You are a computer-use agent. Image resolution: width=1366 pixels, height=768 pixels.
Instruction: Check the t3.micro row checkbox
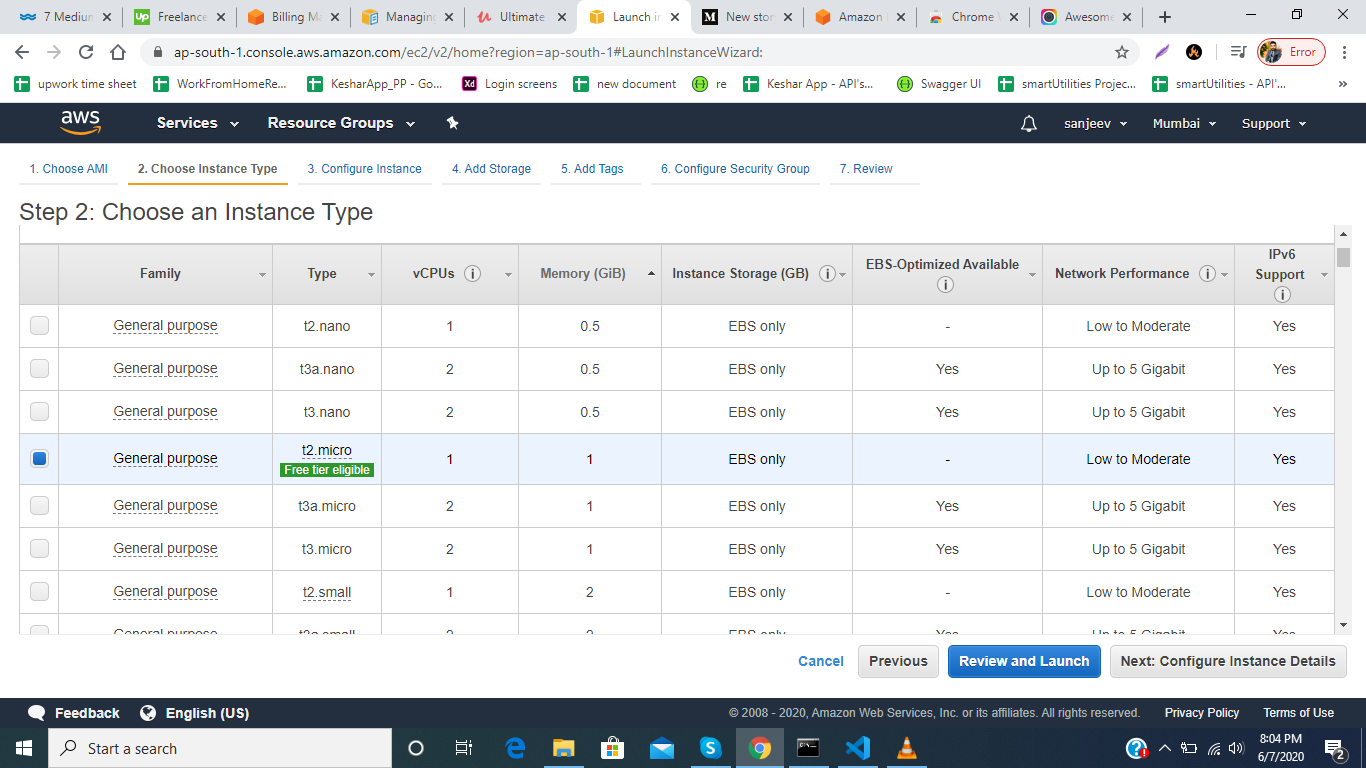[x=38, y=548]
